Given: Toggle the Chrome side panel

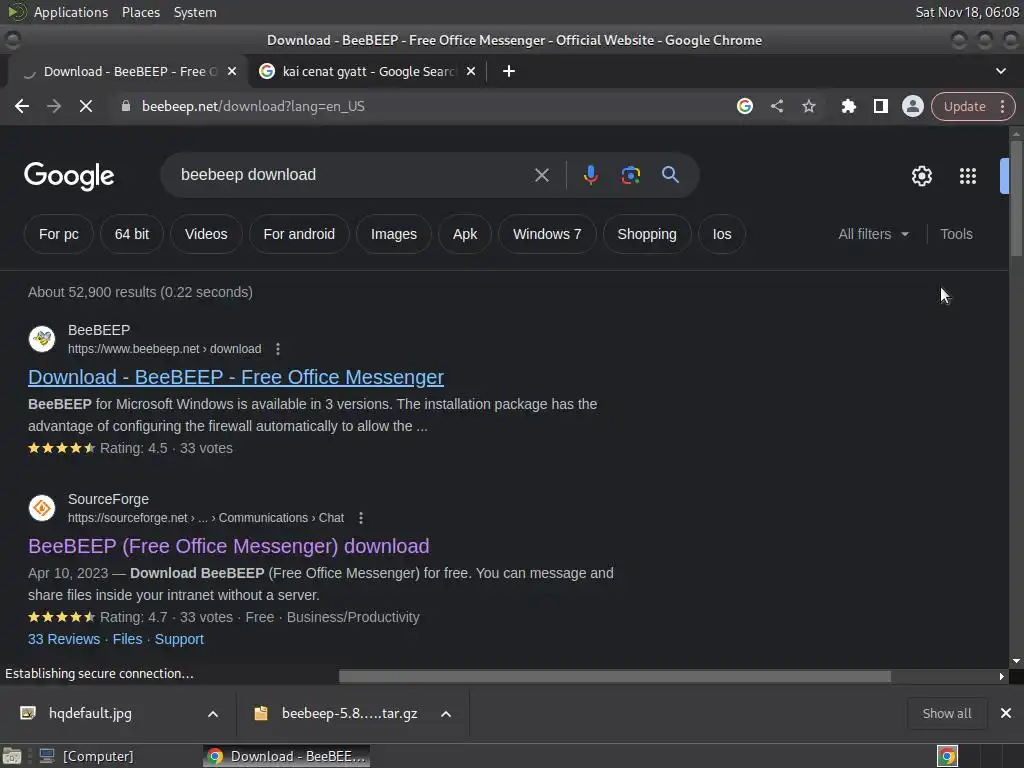Looking at the screenshot, I should coord(880,106).
